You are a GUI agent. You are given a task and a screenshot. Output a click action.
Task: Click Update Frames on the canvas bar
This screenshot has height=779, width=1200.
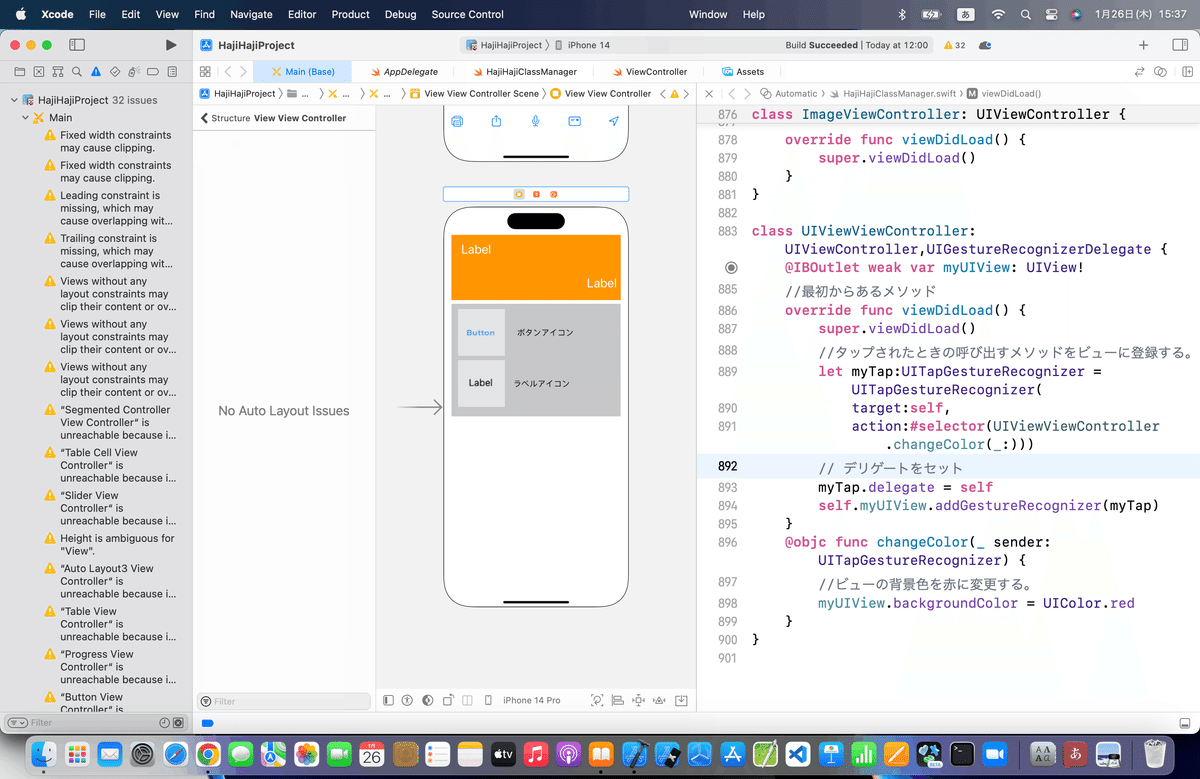pos(598,701)
